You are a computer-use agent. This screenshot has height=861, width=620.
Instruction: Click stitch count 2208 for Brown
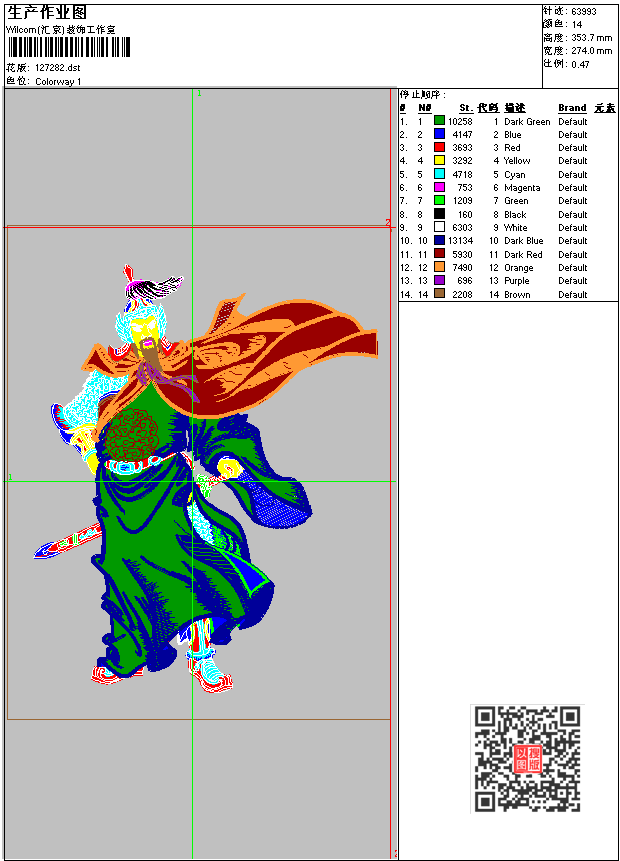coord(462,295)
